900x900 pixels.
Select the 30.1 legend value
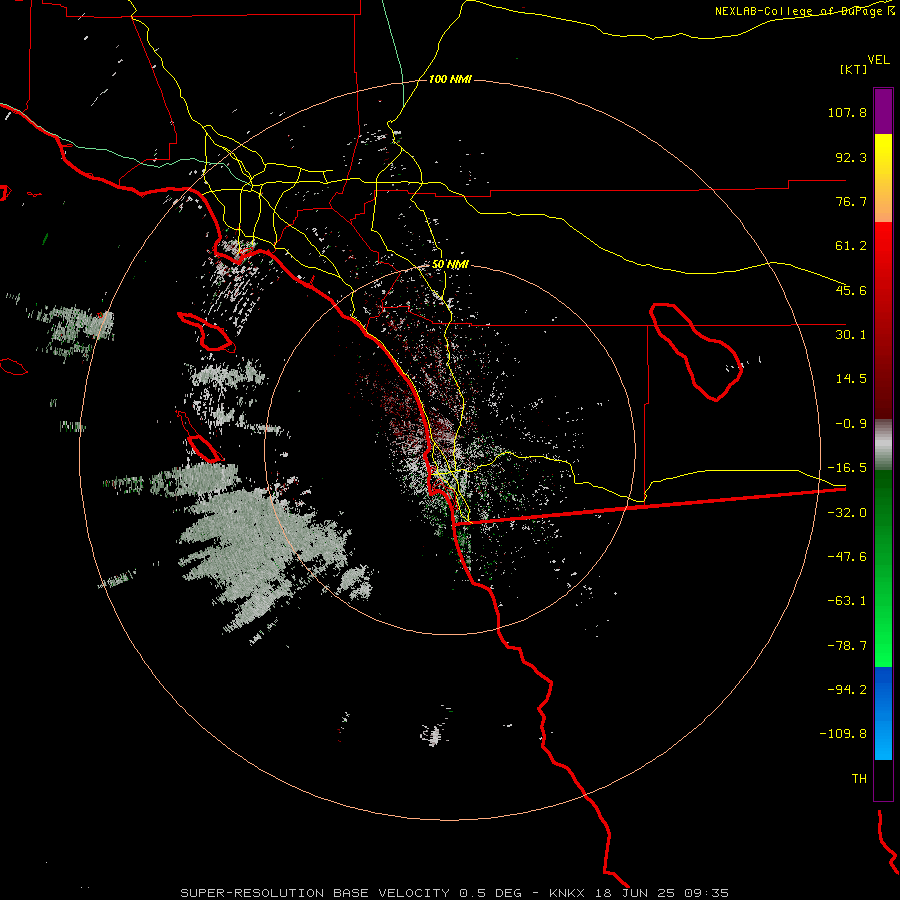pos(851,335)
